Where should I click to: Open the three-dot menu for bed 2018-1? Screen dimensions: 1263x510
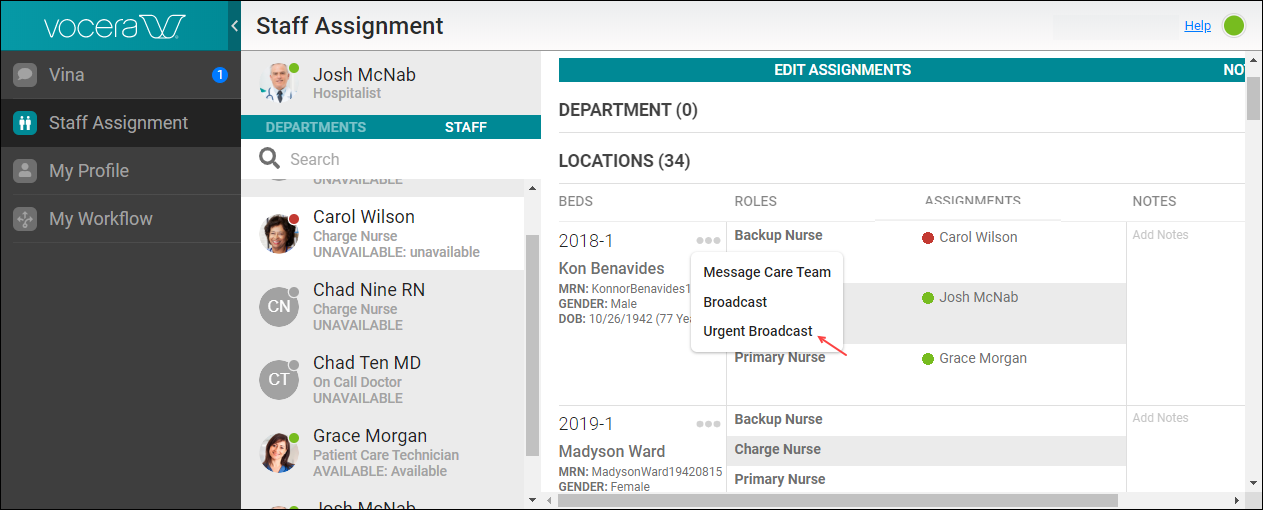click(x=709, y=241)
